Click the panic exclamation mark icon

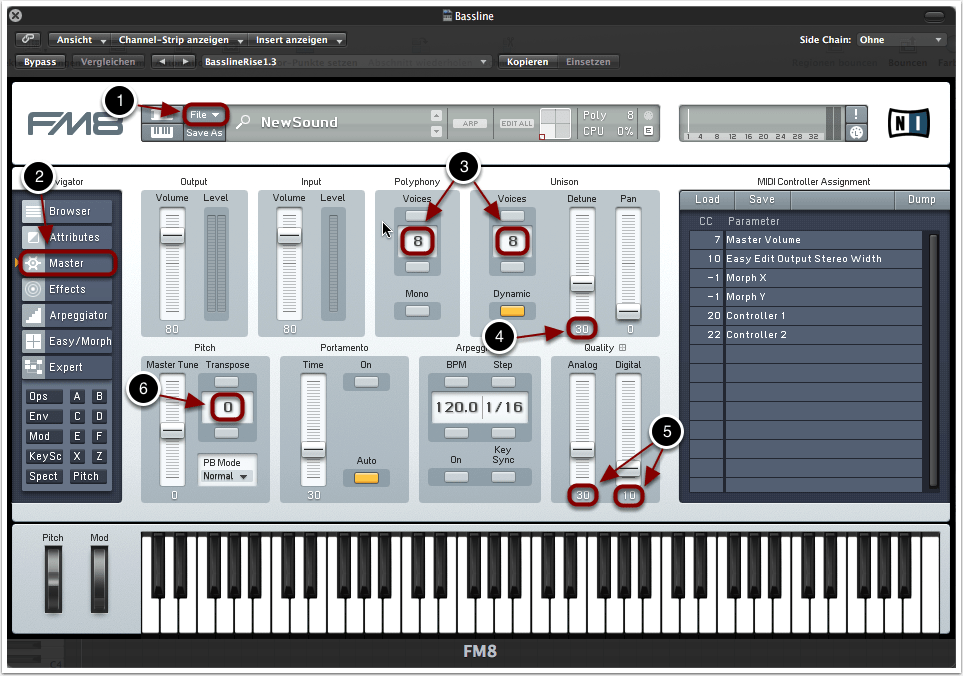tap(856, 114)
